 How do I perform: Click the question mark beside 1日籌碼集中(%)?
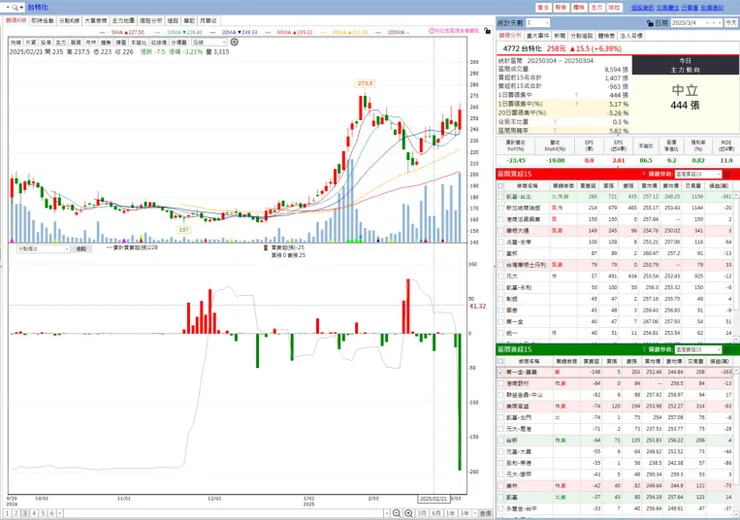pyautogui.click(x=576, y=104)
